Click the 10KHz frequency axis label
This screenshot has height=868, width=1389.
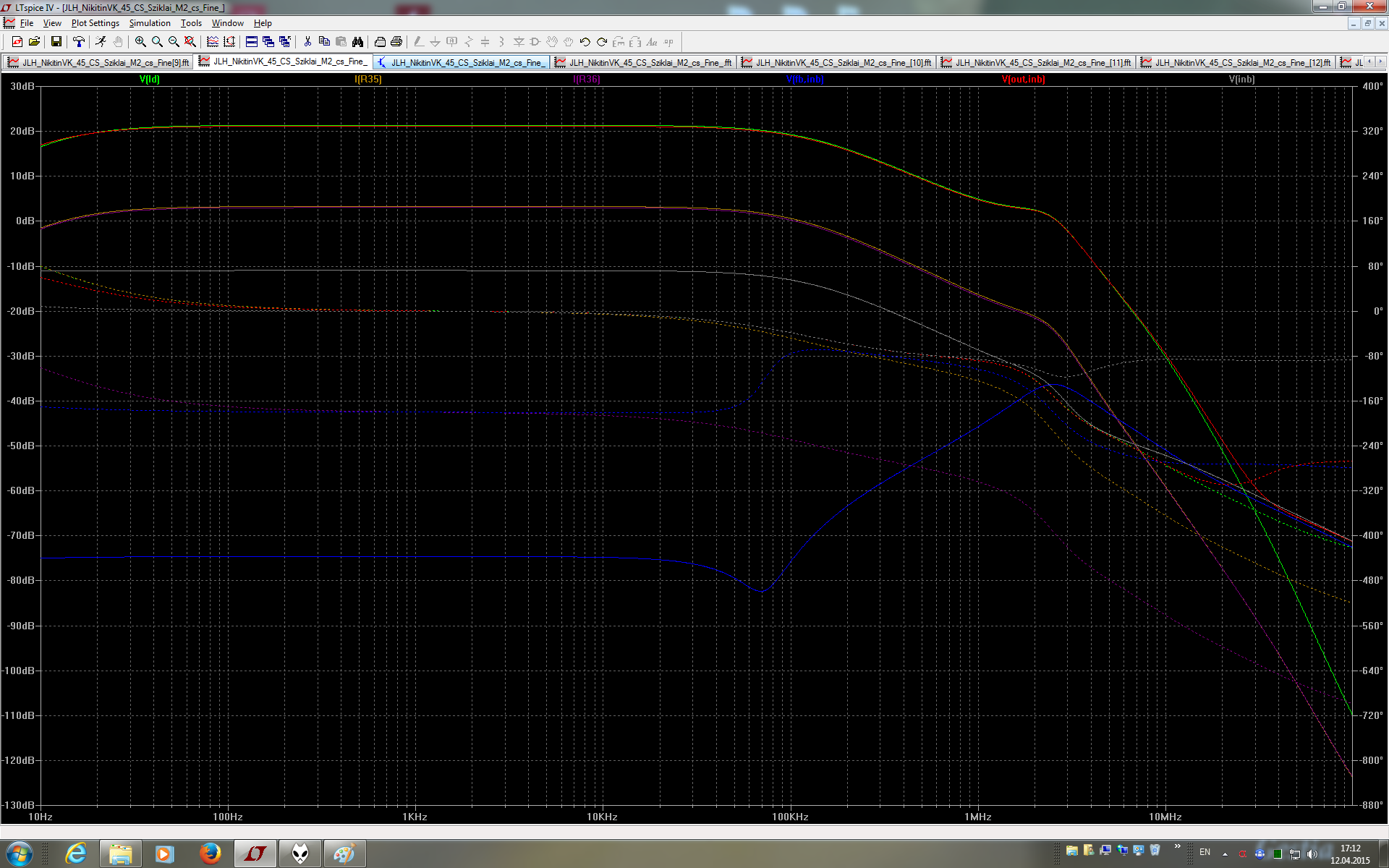point(602,817)
